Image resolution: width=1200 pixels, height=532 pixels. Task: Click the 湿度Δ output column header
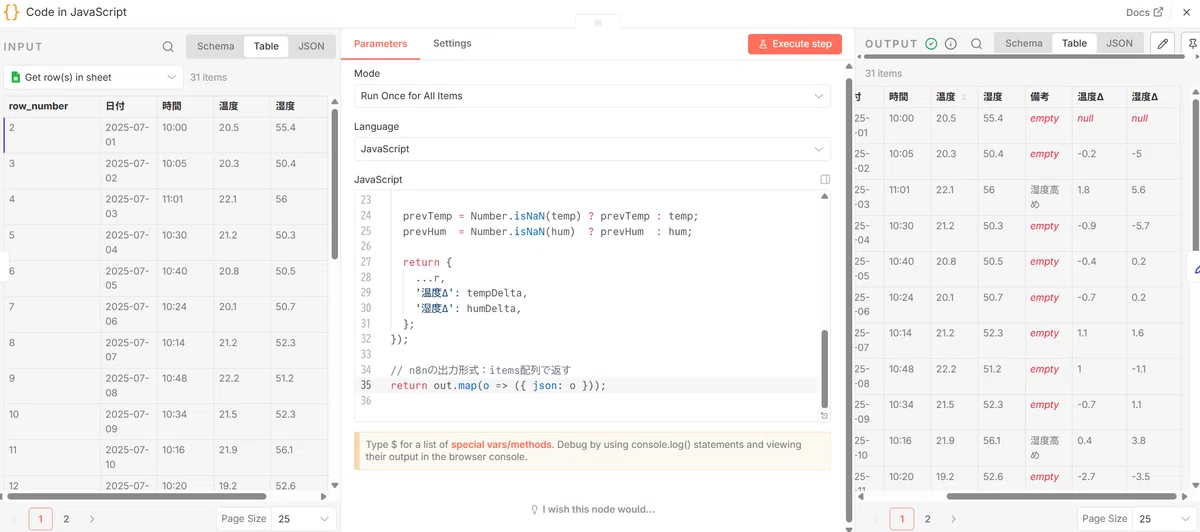coord(1151,97)
